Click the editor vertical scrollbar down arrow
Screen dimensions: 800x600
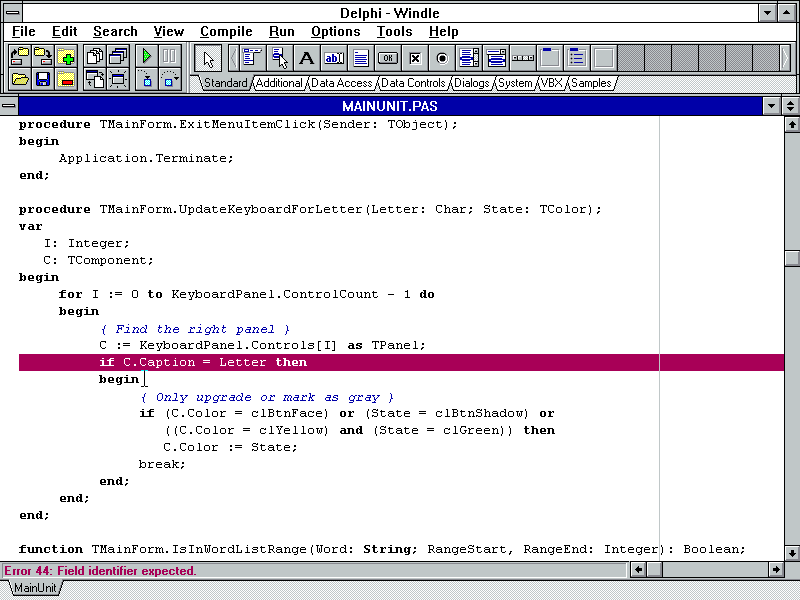pos(792,553)
